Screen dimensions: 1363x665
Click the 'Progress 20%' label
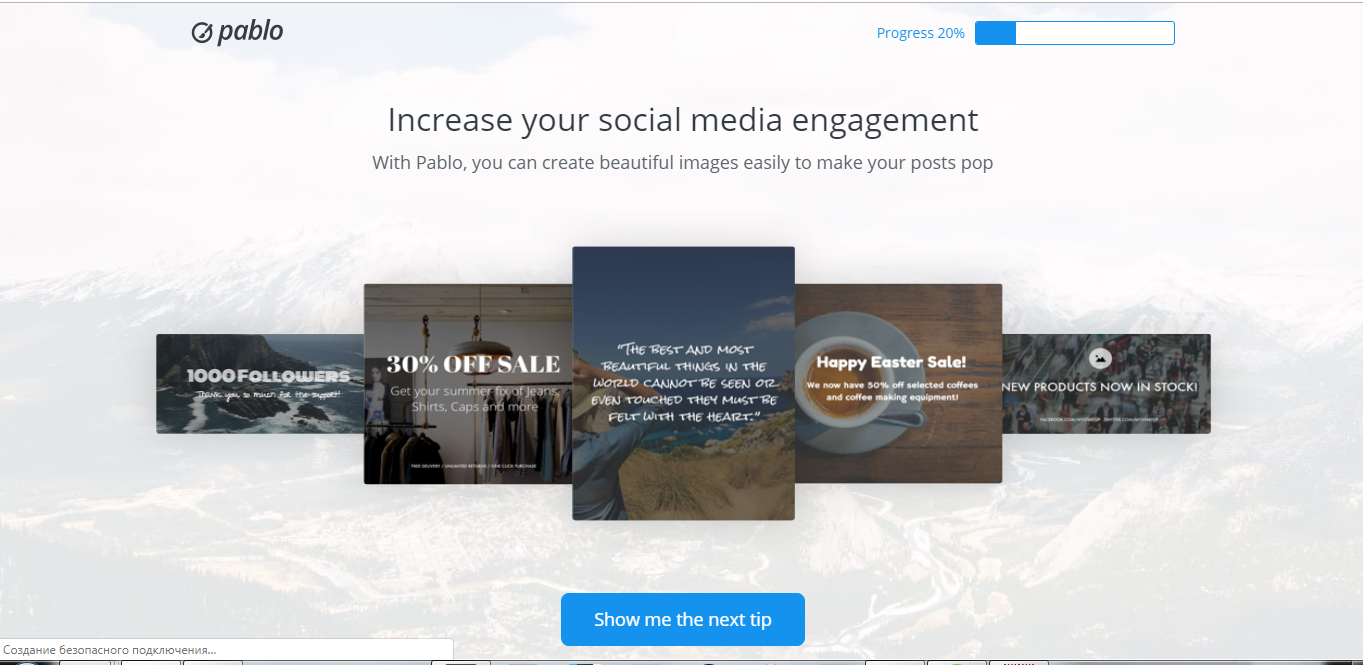point(920,33)
